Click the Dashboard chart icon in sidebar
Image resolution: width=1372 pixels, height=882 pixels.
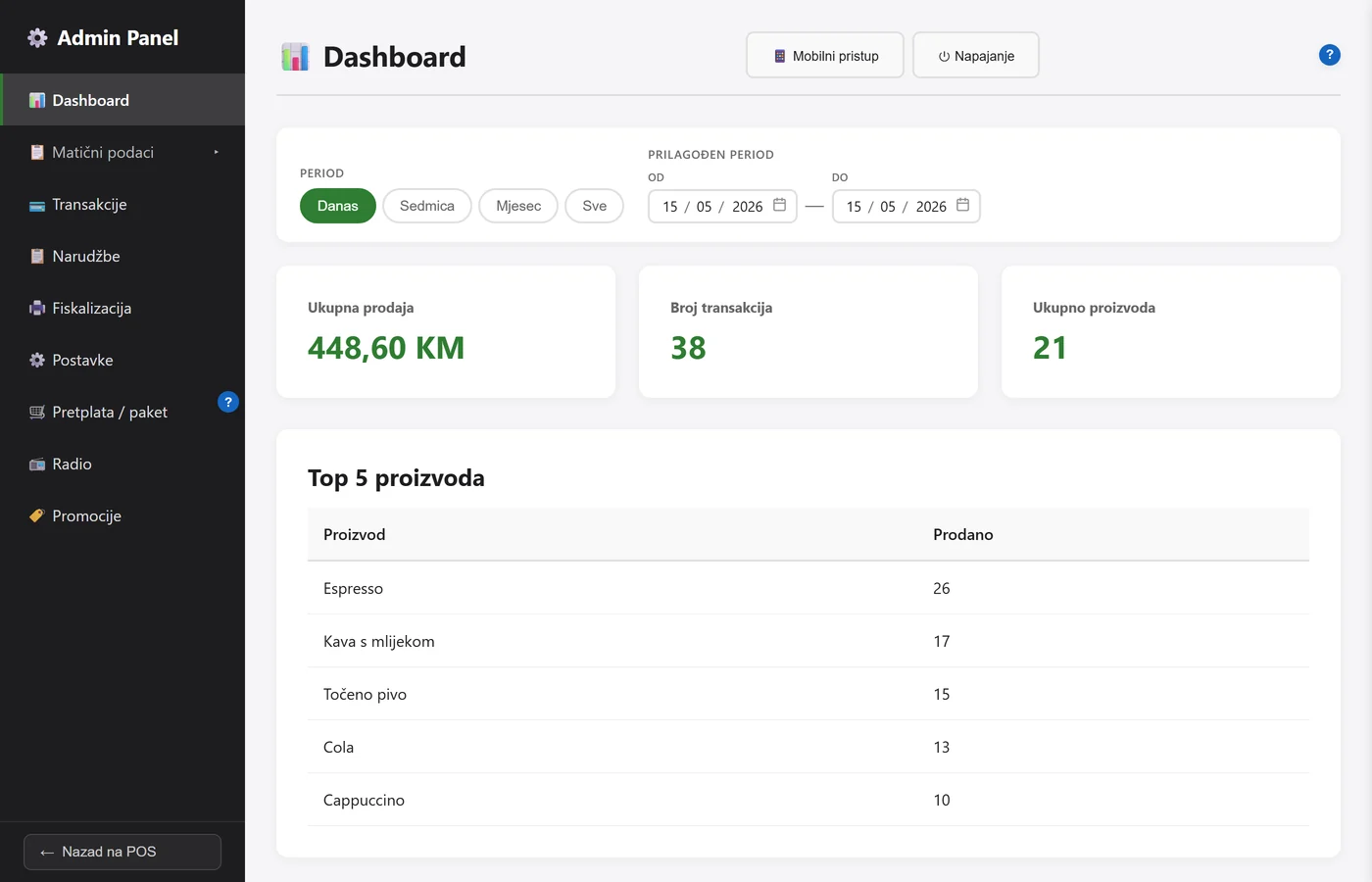point(37,100)
